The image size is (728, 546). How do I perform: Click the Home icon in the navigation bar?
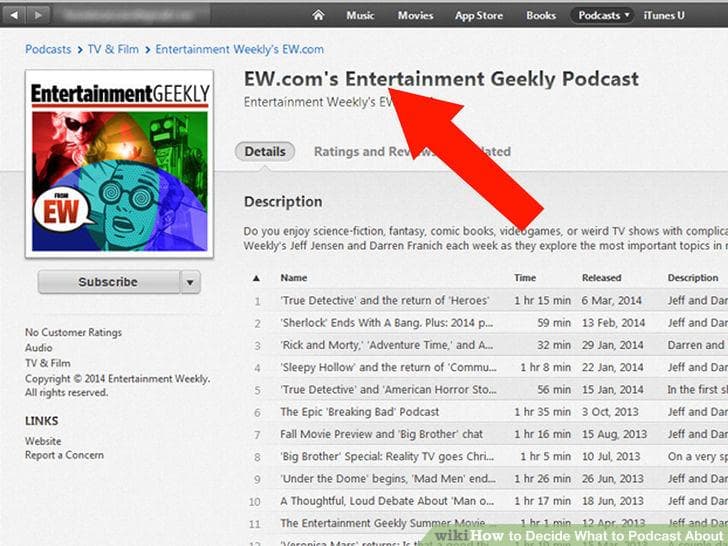pos(319,15)
